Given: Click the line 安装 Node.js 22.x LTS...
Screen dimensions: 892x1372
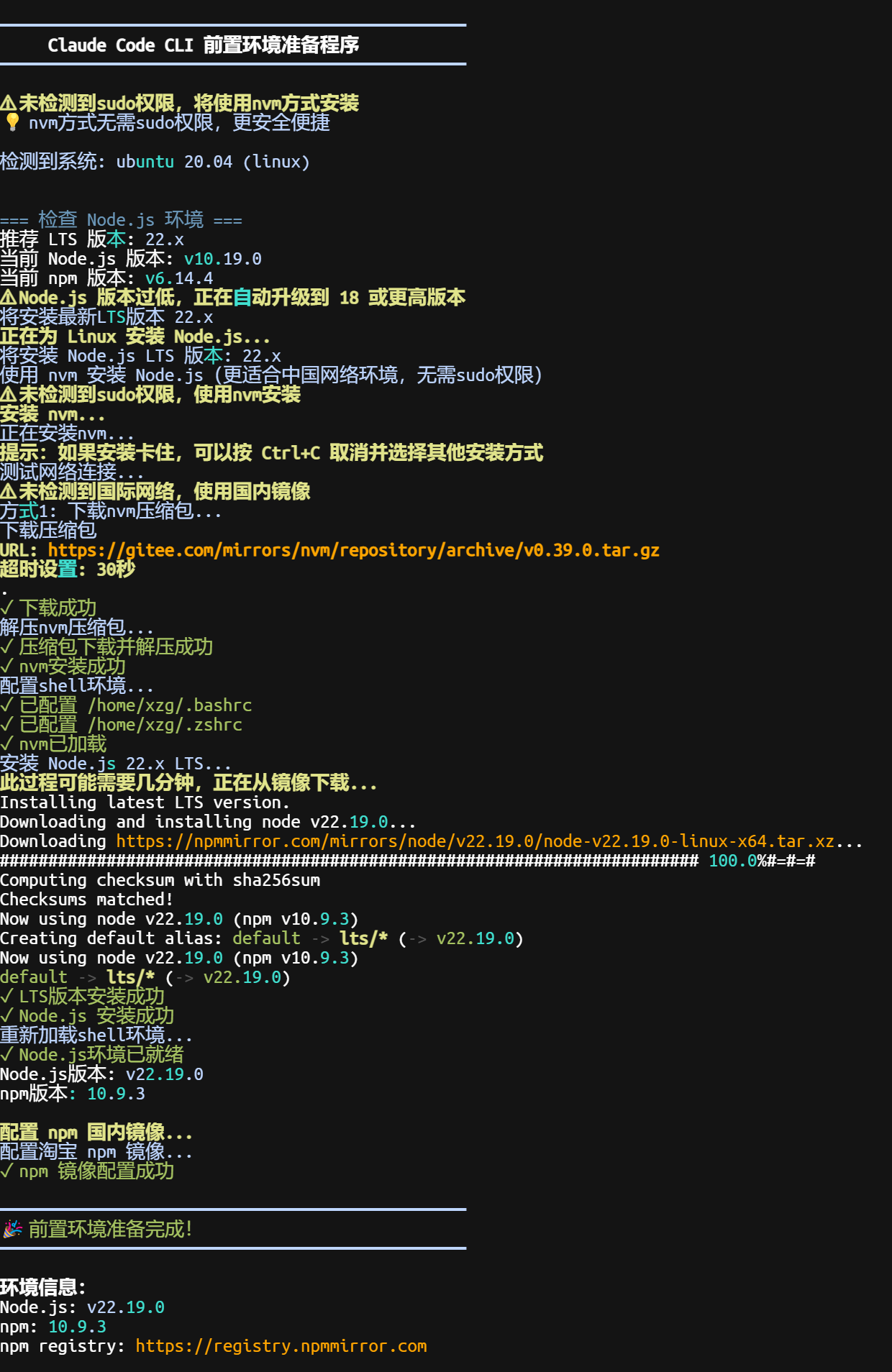Looking at the screenshot, I should point(116,764).
